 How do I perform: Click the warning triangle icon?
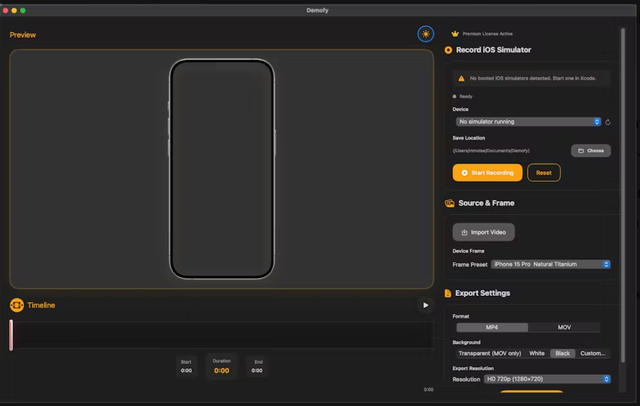[x=461, y=77]
